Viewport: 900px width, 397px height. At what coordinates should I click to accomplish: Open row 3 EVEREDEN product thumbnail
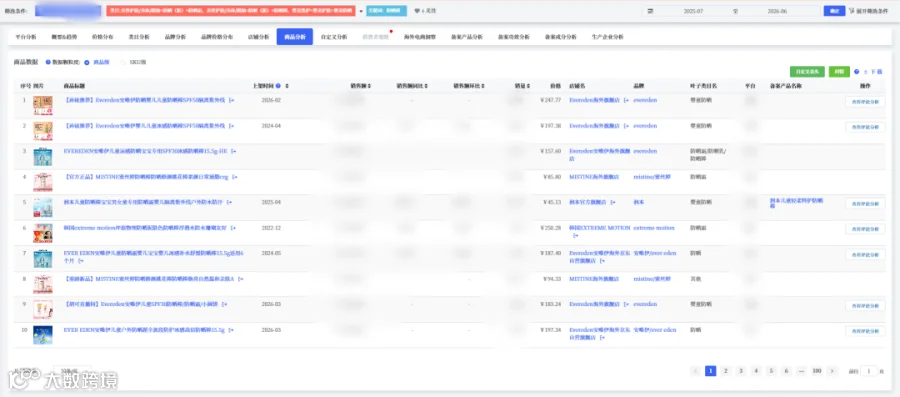click(43, 157)
